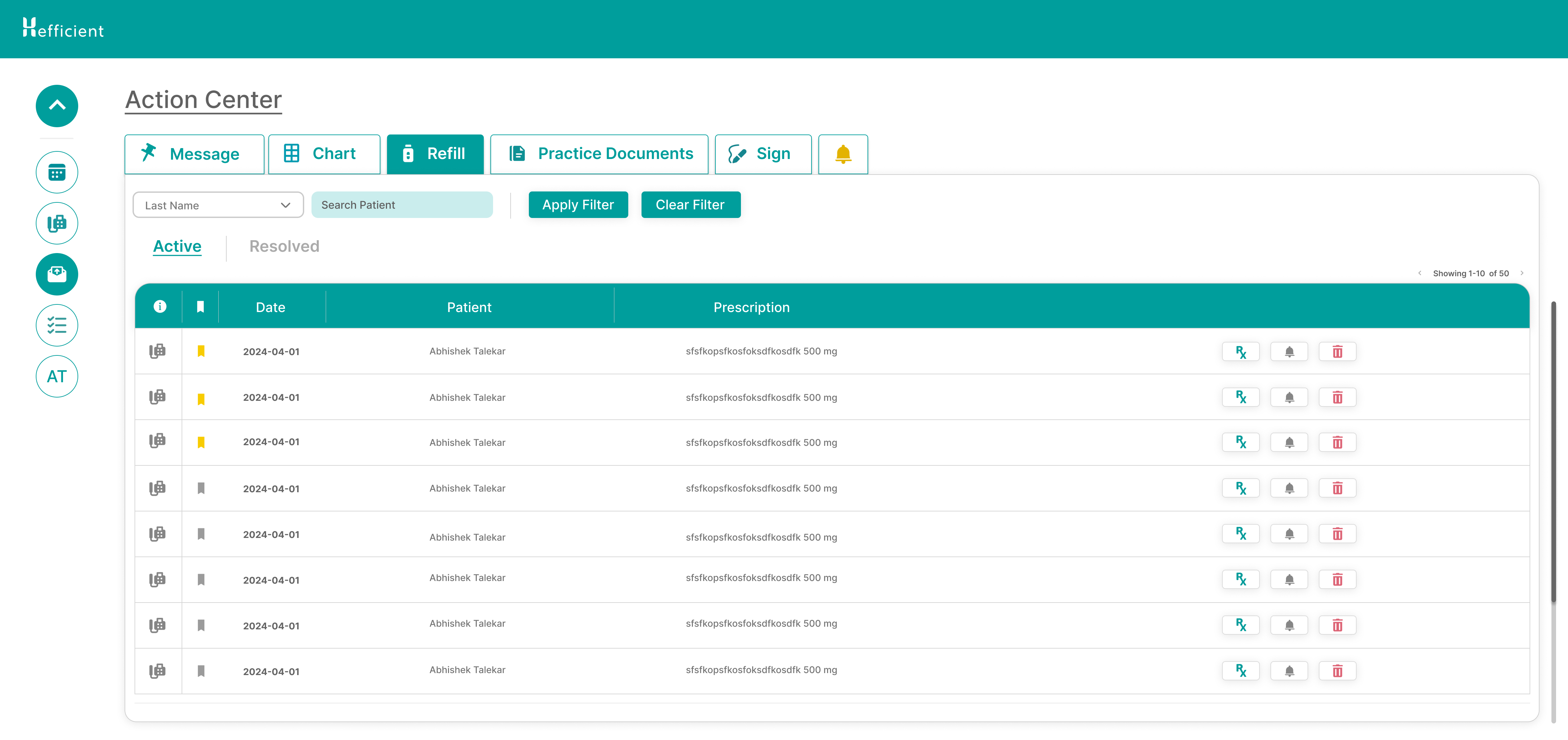Click the info icon column header
The height and width of the screenshot is (740, 1568).
click(x=159, y=307)
